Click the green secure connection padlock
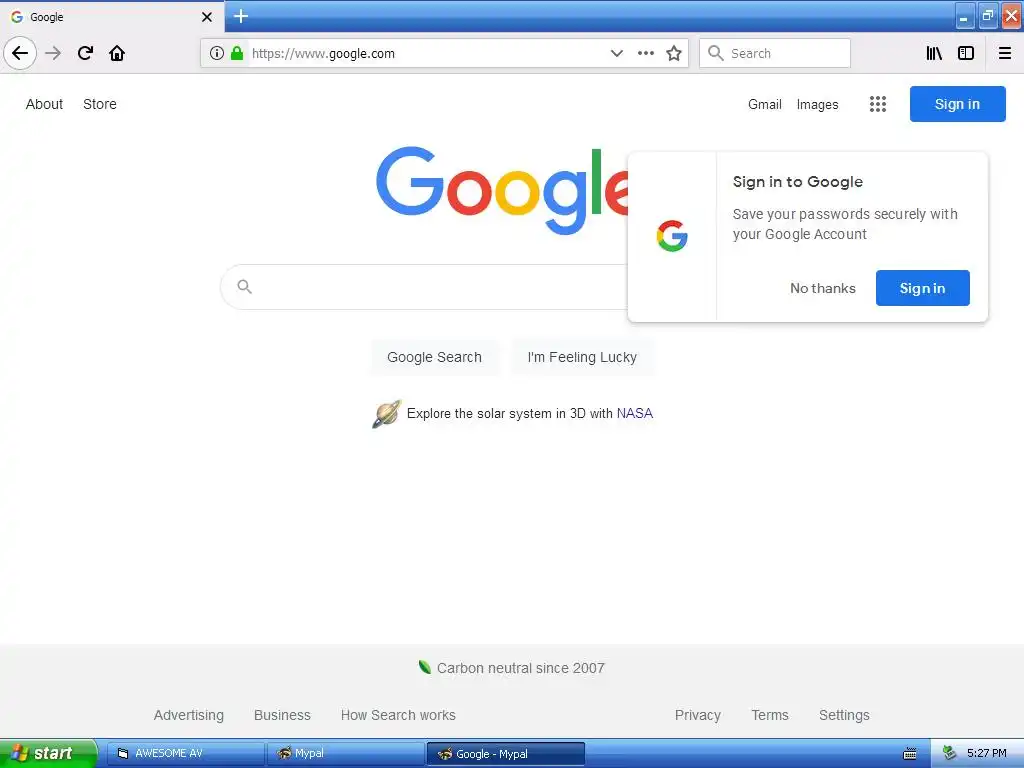 (237, 53)
